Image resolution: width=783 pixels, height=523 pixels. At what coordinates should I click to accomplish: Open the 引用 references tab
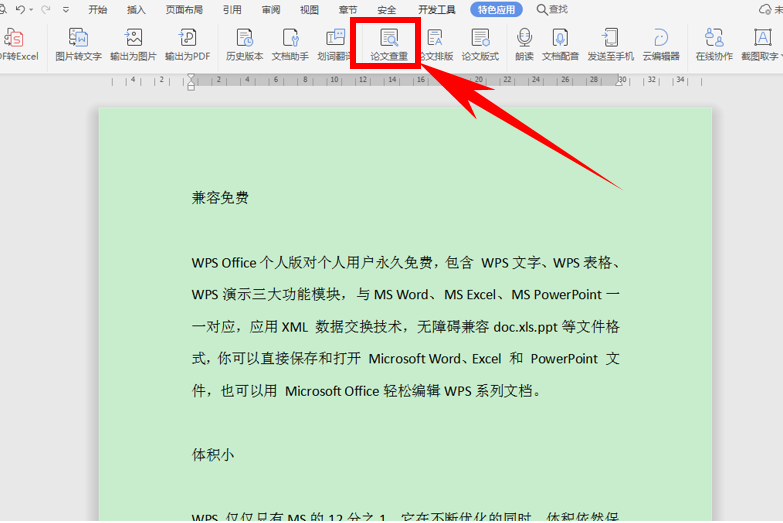click(x=232, y=9)
